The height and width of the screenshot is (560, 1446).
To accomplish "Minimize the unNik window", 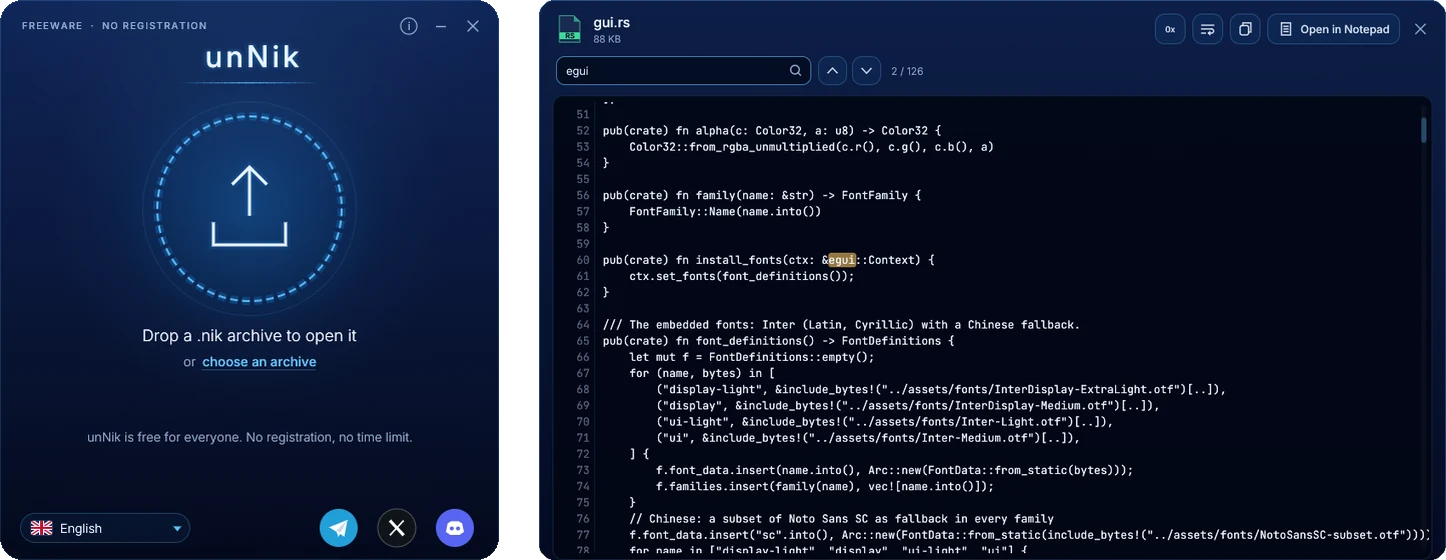I will tap(441, 26).
